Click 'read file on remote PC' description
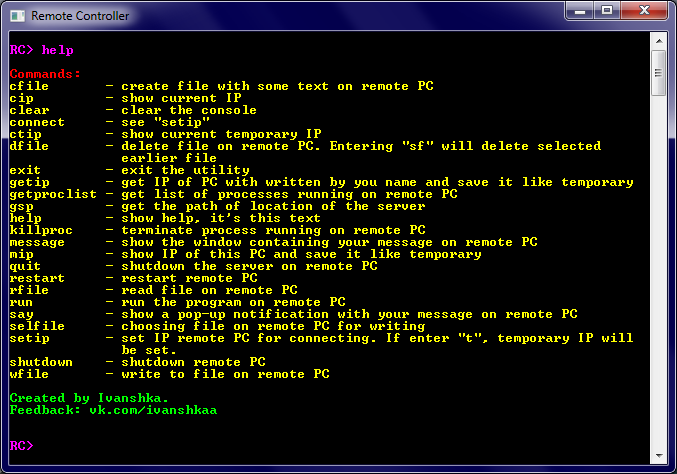677x474 pixels. [x=209, y=290]
